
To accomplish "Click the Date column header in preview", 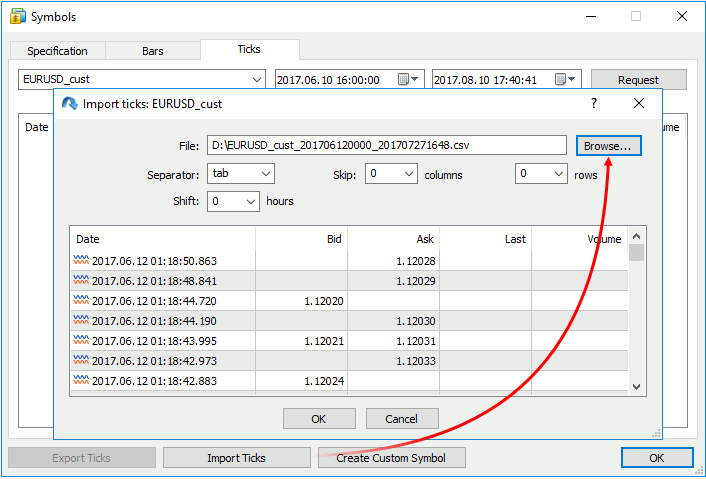I will point(163,239).
